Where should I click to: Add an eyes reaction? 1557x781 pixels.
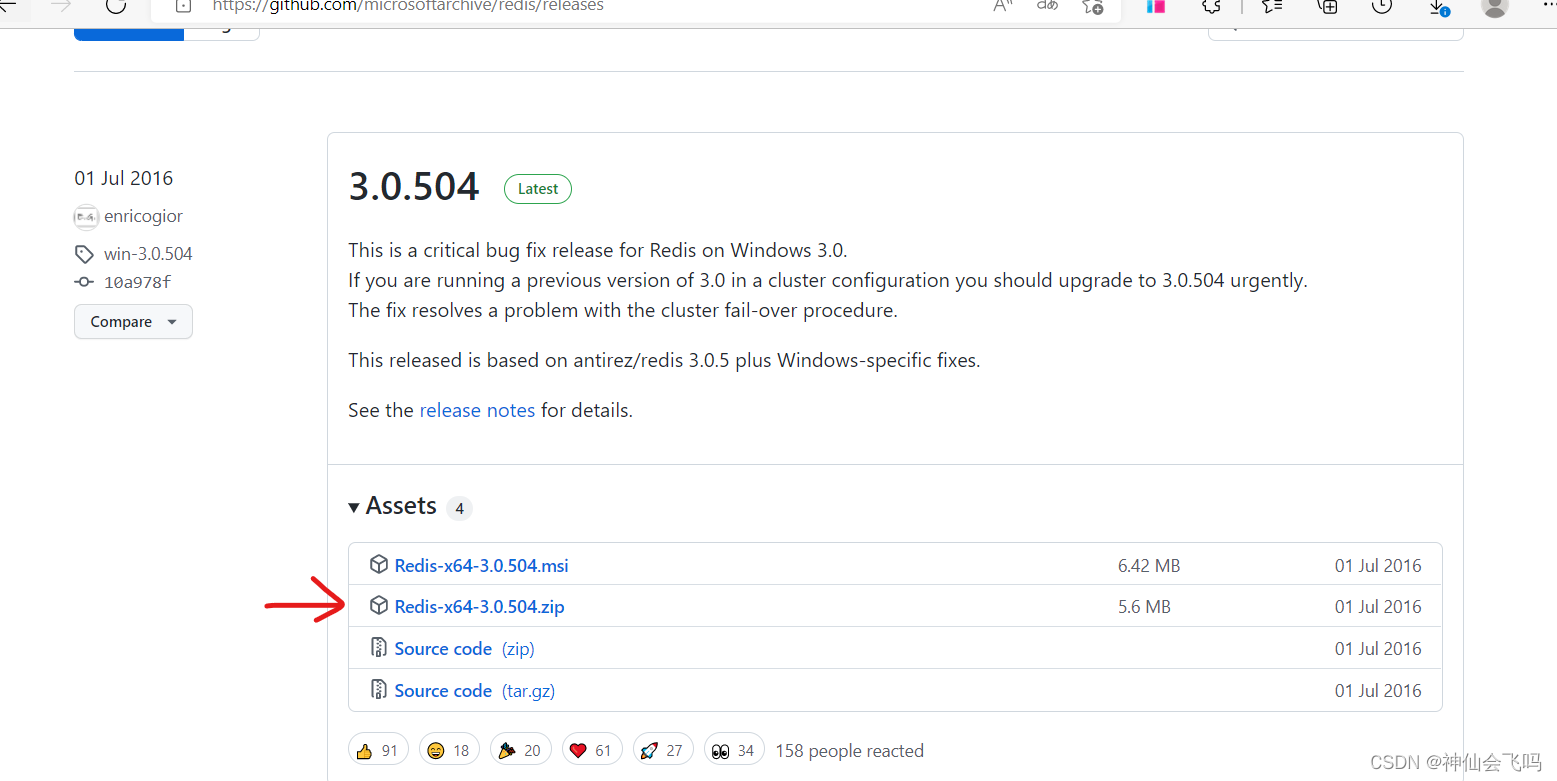click(x=734, y=750)
